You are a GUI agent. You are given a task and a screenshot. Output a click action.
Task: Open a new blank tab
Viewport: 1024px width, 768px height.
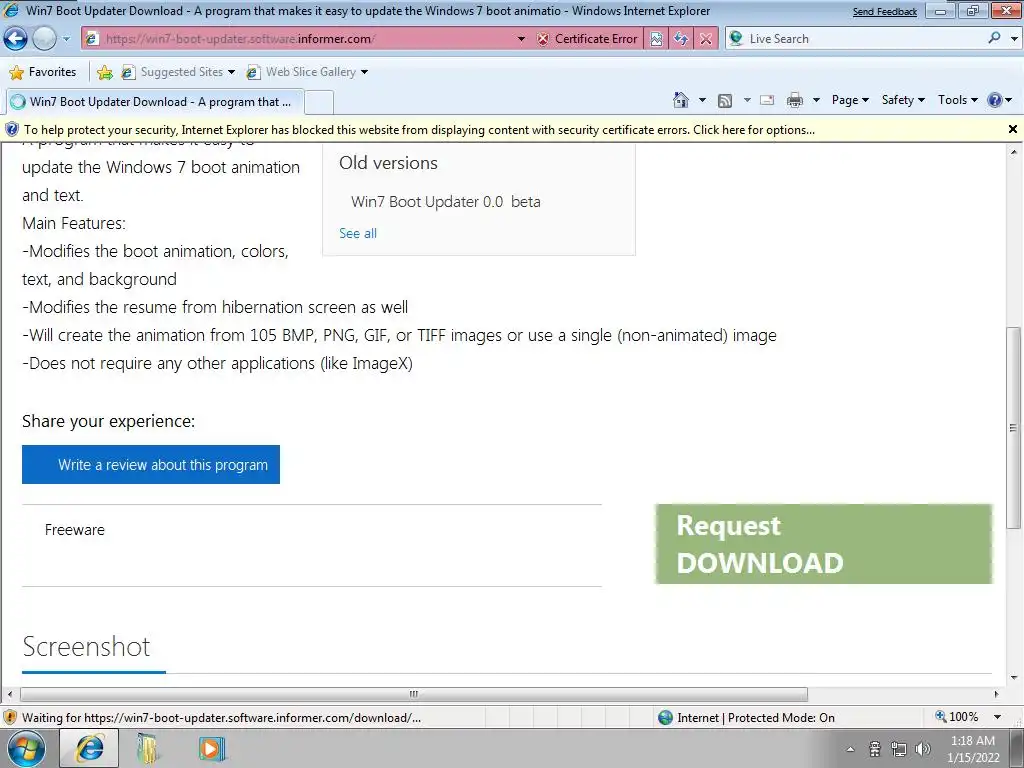(319, 103)
